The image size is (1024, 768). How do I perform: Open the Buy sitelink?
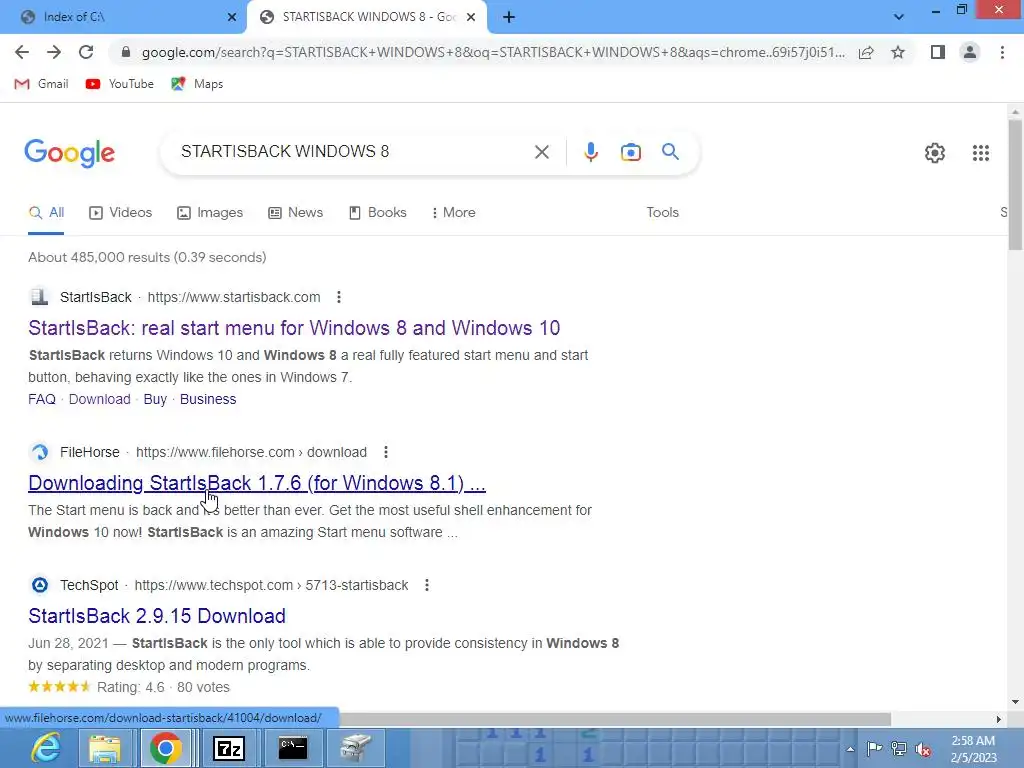[155, 399]
